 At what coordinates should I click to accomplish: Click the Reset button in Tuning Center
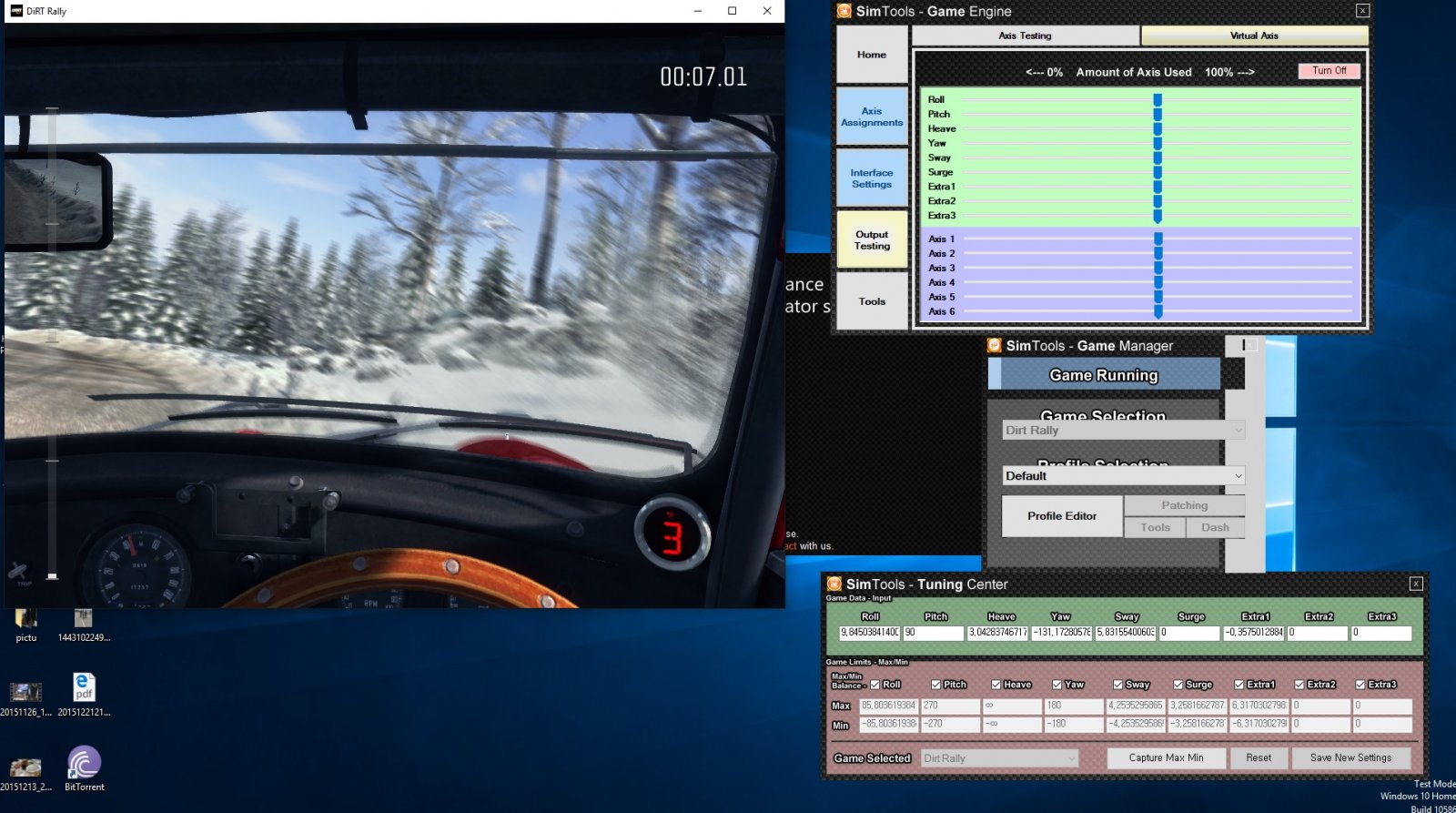click(x=1259, y=758)
